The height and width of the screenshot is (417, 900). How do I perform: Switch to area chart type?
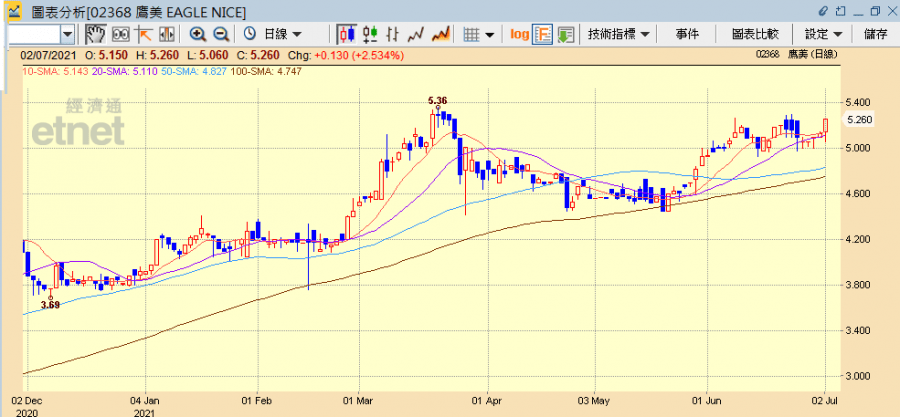click(440, 34)
